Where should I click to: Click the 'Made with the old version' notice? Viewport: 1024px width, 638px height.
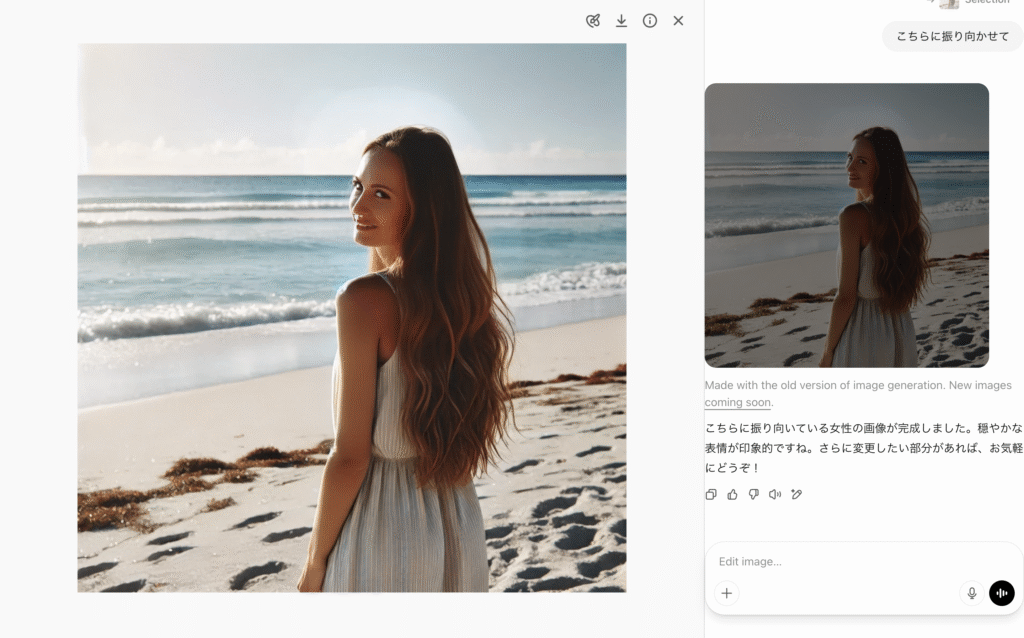pos(858,394)
